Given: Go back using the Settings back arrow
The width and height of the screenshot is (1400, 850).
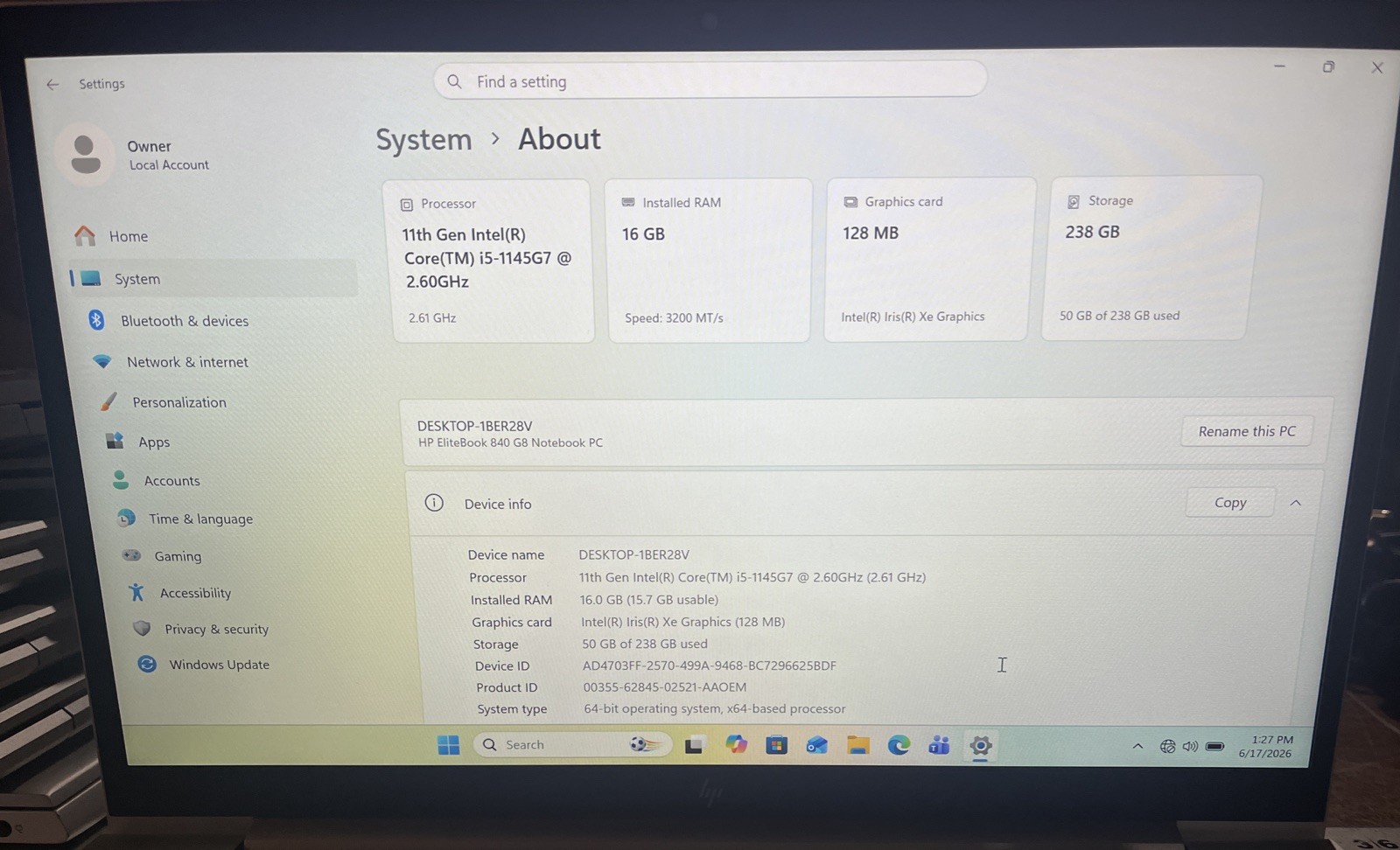Looking at the screenshot, I should [52, 84].
